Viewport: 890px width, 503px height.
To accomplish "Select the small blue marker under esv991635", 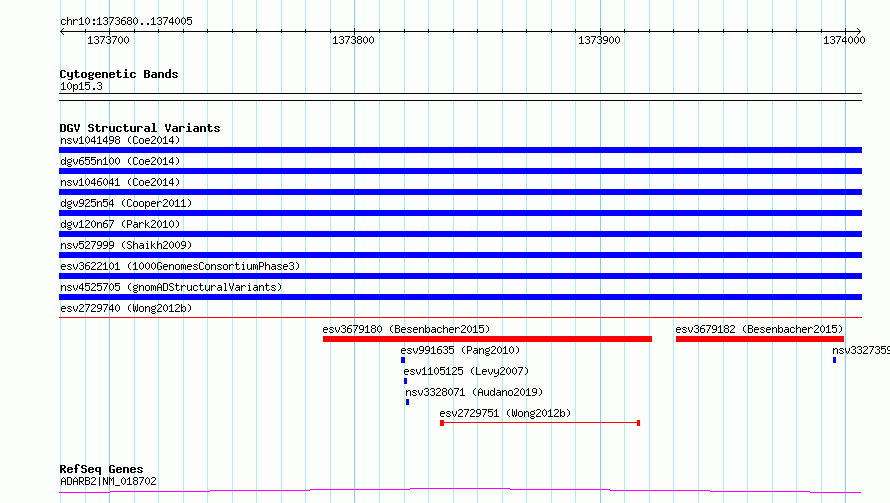I will pyautogui.click(x=403, y=360).
